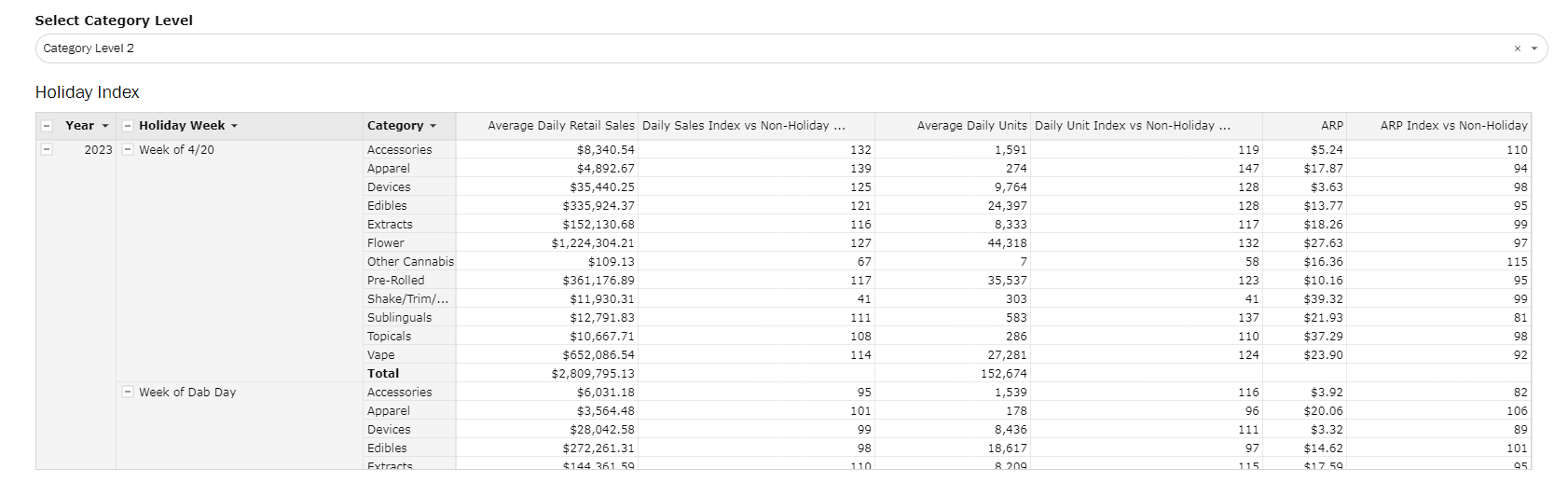Viewport: 1568px width, 483px height.
Task: Collapse the Week of 4/20 group
Action: pos(128,149)
